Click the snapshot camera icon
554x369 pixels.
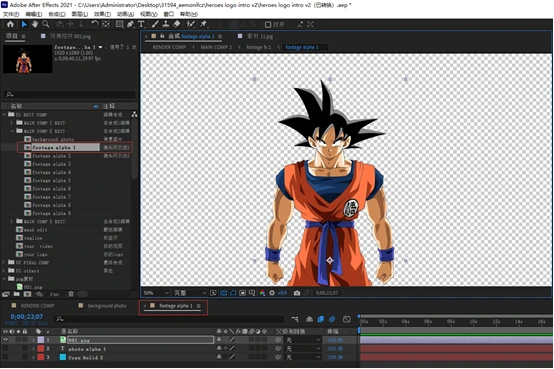click(297, 293)
